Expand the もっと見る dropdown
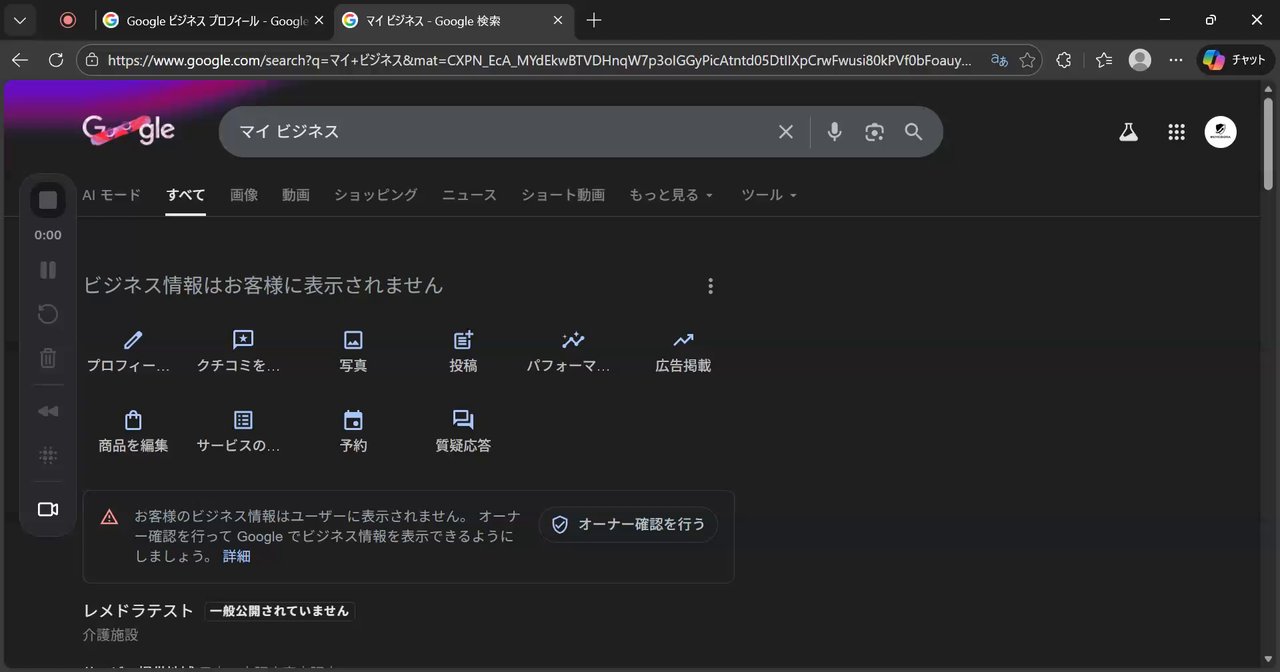 [x=671, y=195]
